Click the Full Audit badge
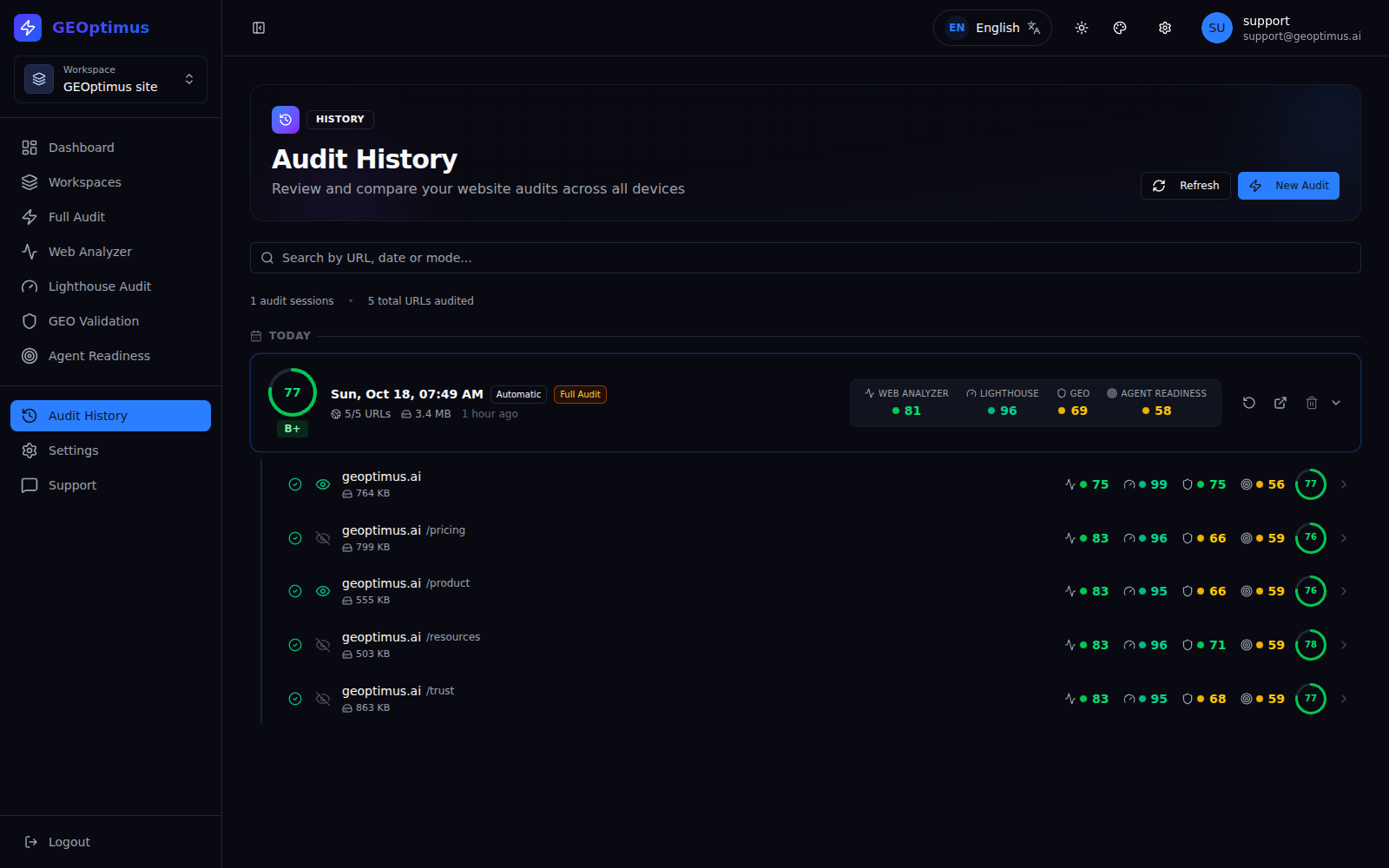 (580, 394)
